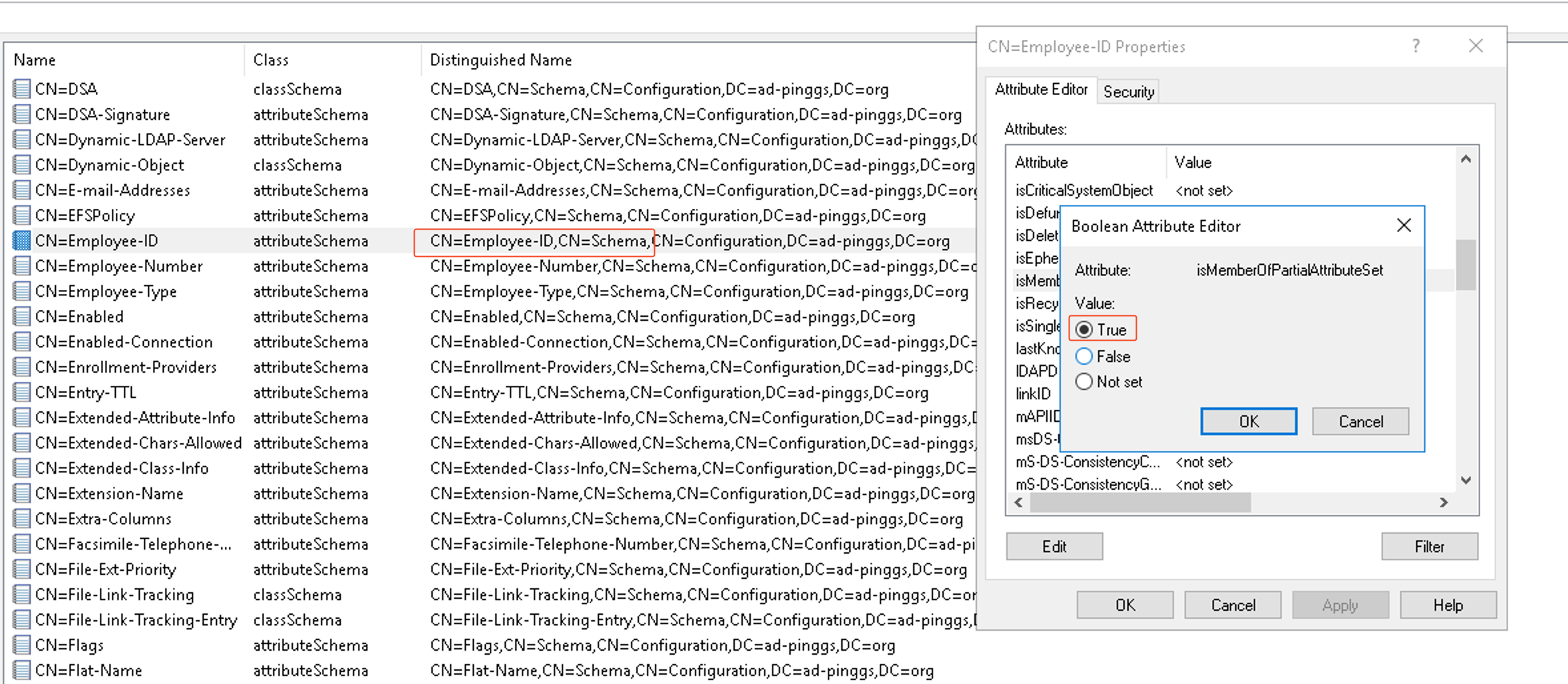Click the icon beside CN=Employee-Number

(x=22, y=266)
